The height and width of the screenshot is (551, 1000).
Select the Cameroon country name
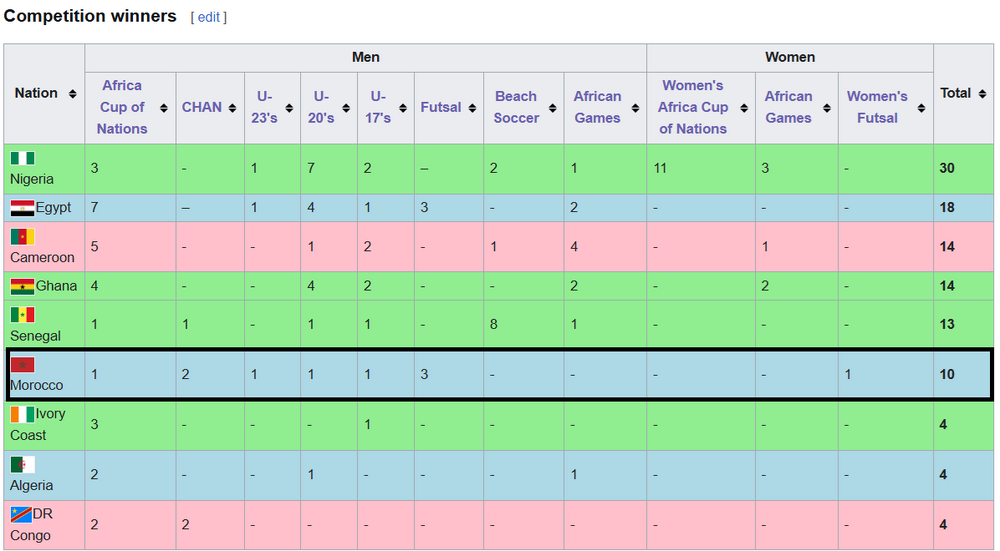click(42, 258)
